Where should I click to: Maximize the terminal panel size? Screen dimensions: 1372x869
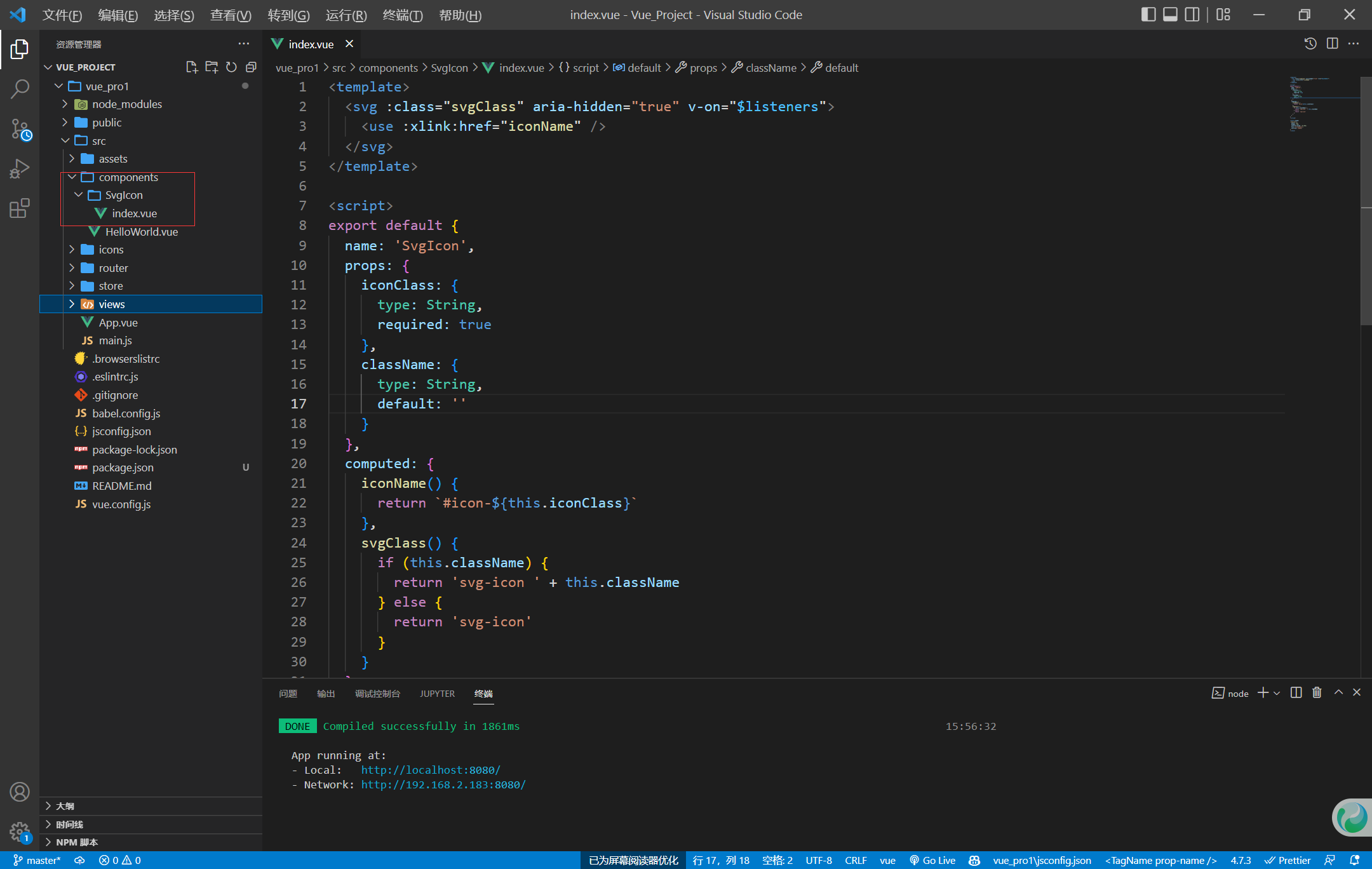tap(1338, 692)
